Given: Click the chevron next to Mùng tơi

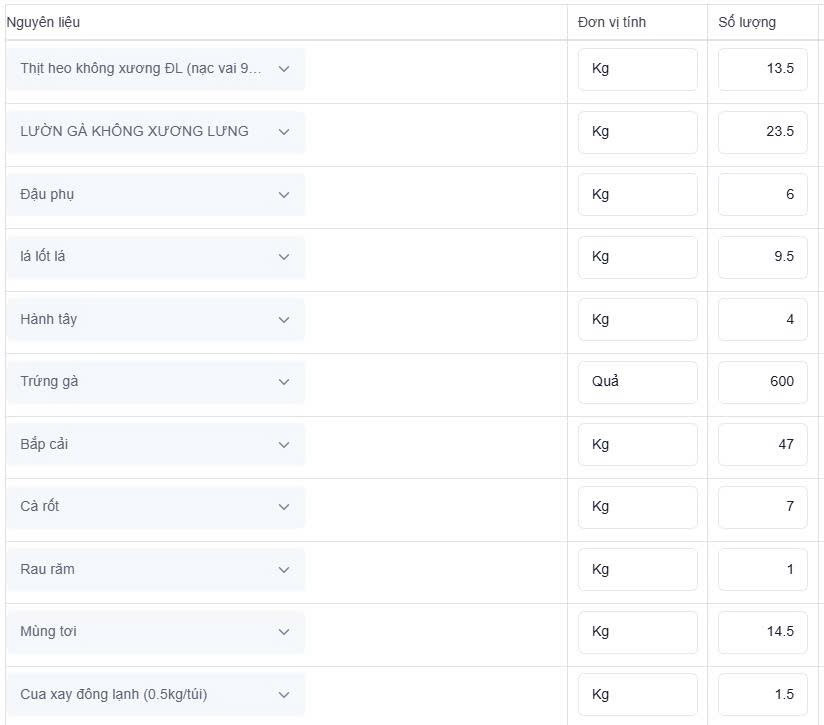Looking at the screenshot, I should [284, 632].
